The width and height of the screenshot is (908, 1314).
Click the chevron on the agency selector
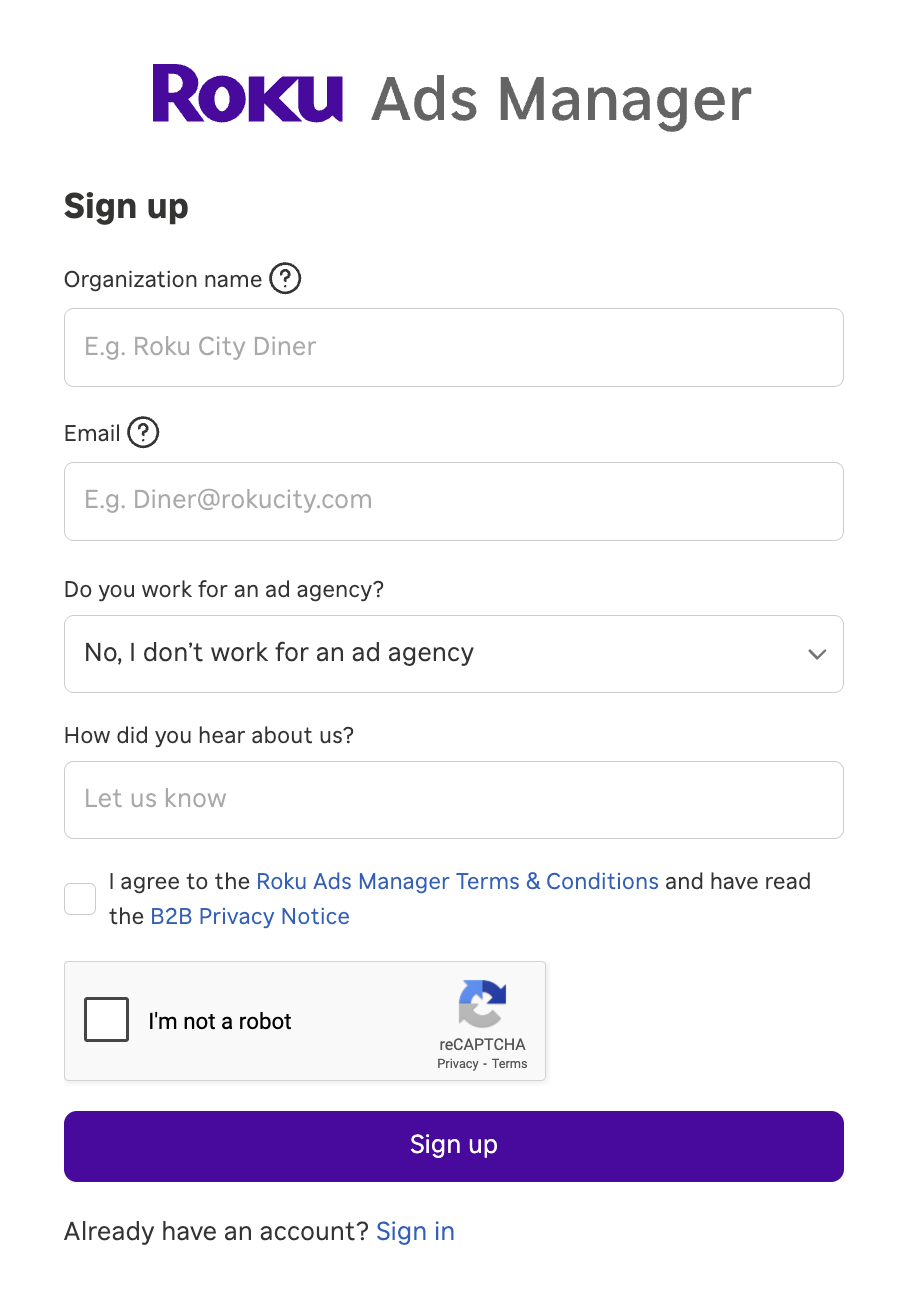pos(817,654)
